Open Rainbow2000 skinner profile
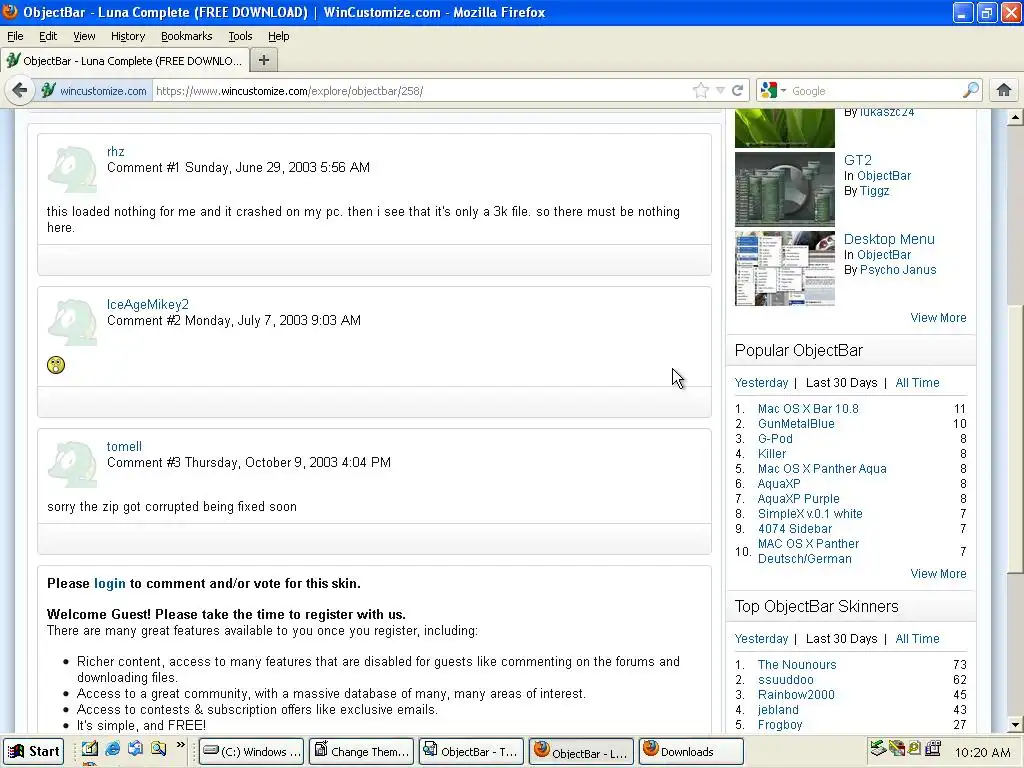The image size is (1024, 768). coord(796,695)
